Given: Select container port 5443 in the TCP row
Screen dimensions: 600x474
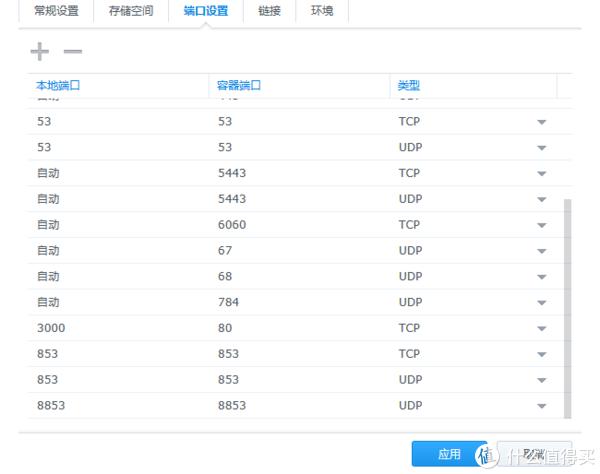Looking at the screenshot, I should [232, 173].
